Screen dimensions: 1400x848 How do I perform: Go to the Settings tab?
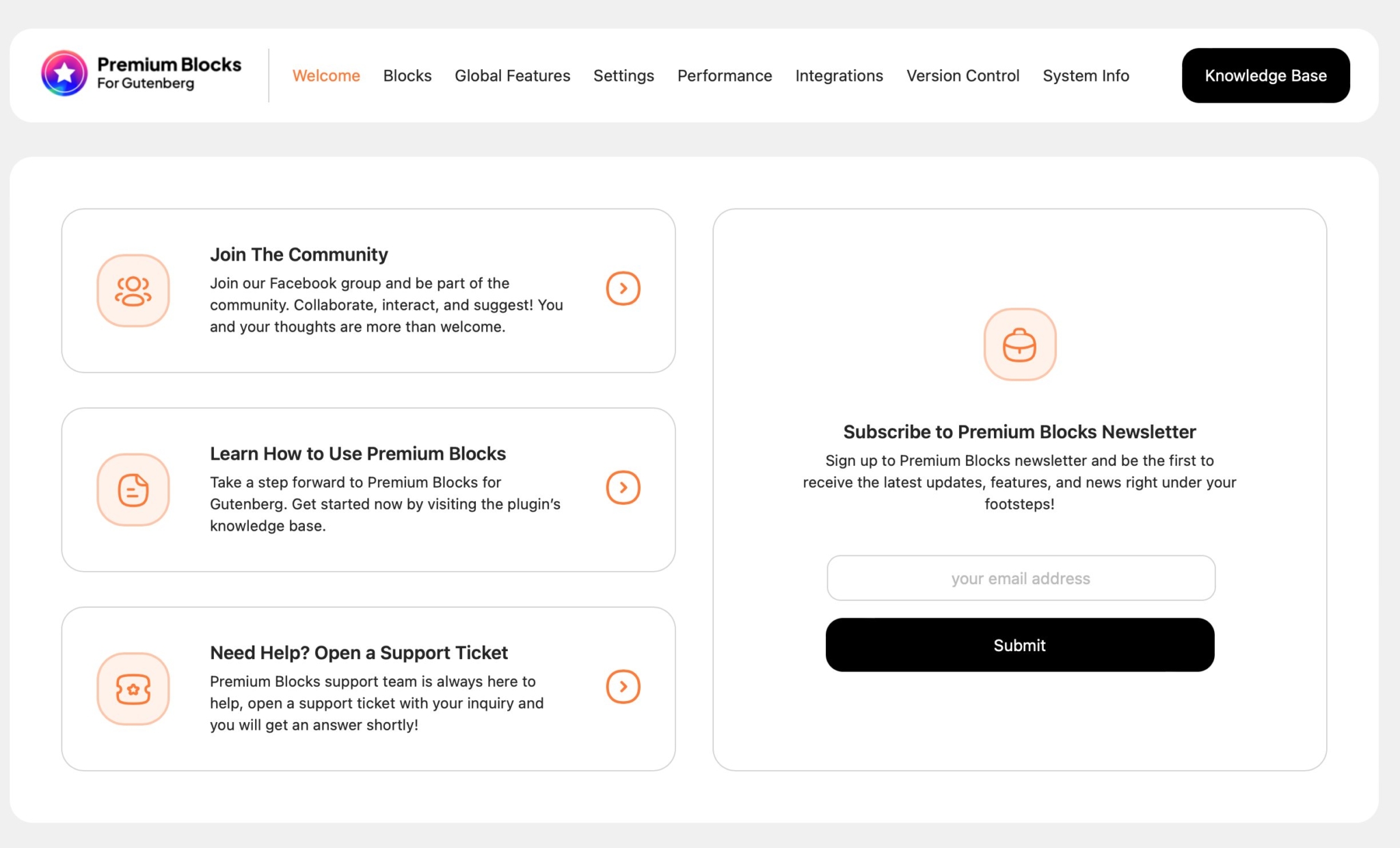tap(623, 76)
